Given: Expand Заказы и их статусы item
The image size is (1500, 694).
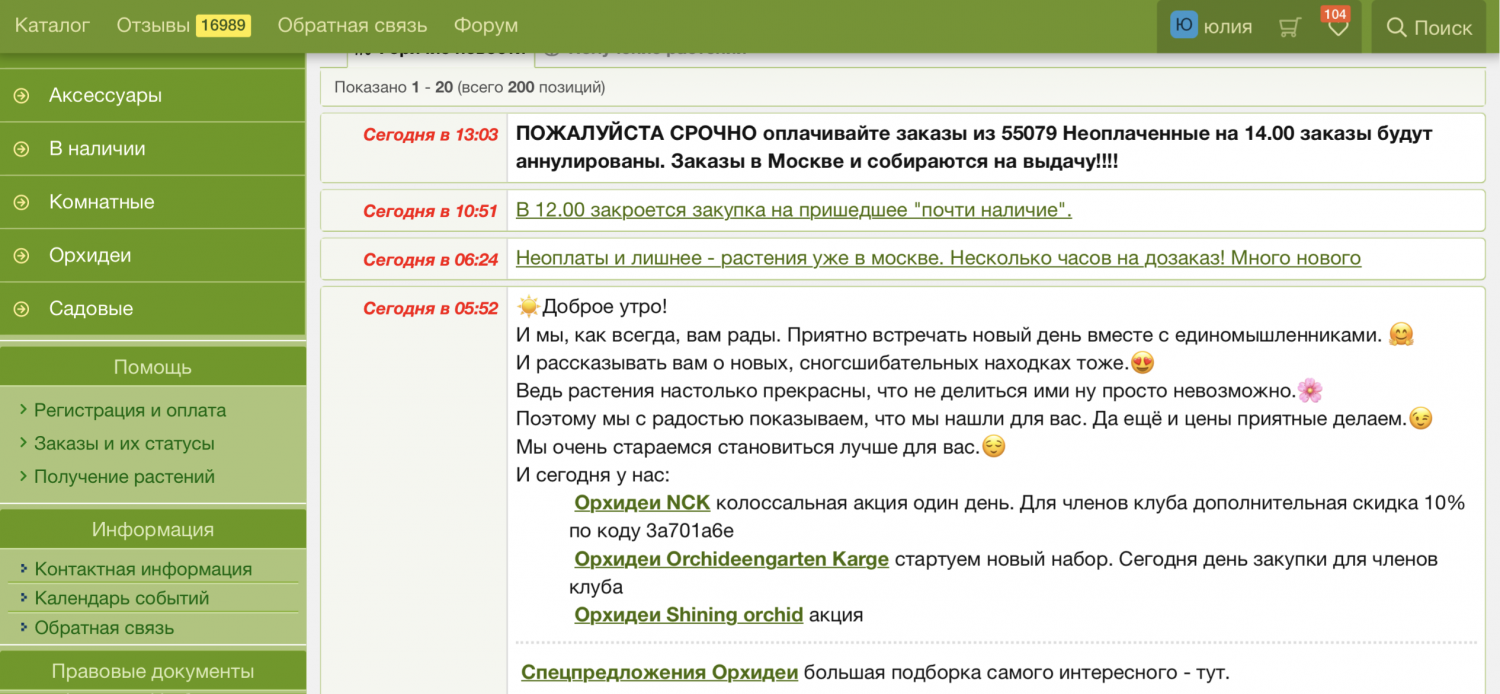Looking at the screenshot, I should 124,443.
